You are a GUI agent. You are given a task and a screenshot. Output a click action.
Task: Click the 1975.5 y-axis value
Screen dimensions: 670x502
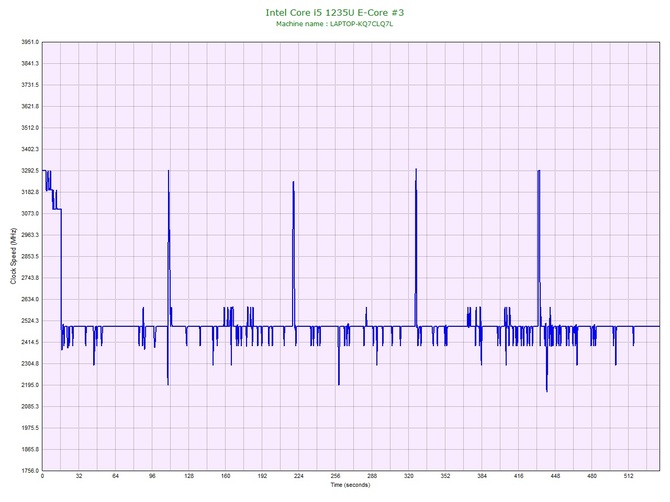coord(30,428)
